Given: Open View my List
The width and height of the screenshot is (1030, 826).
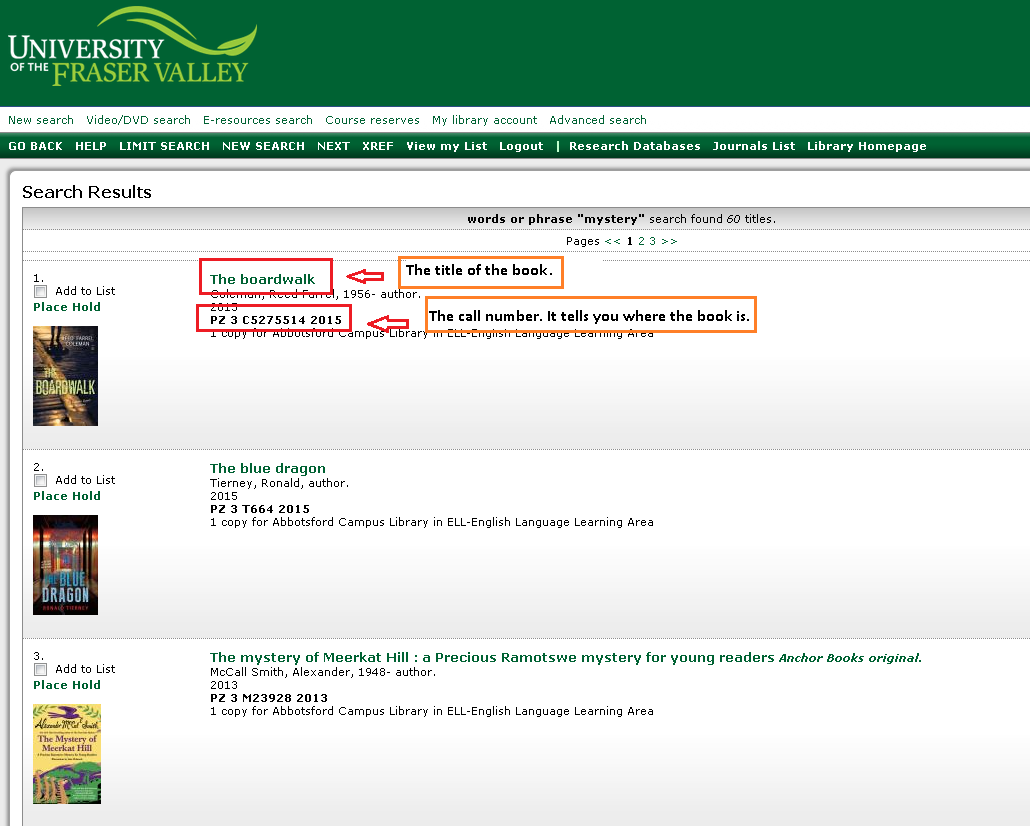Looking at the screenshot, I should (447, 145).
